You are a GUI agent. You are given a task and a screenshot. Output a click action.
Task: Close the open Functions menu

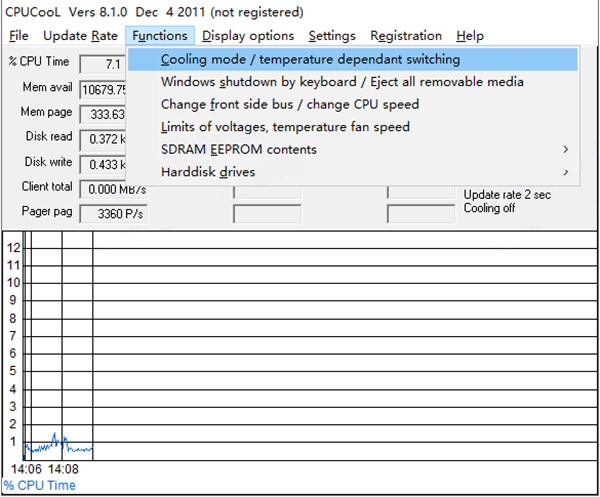160,36
